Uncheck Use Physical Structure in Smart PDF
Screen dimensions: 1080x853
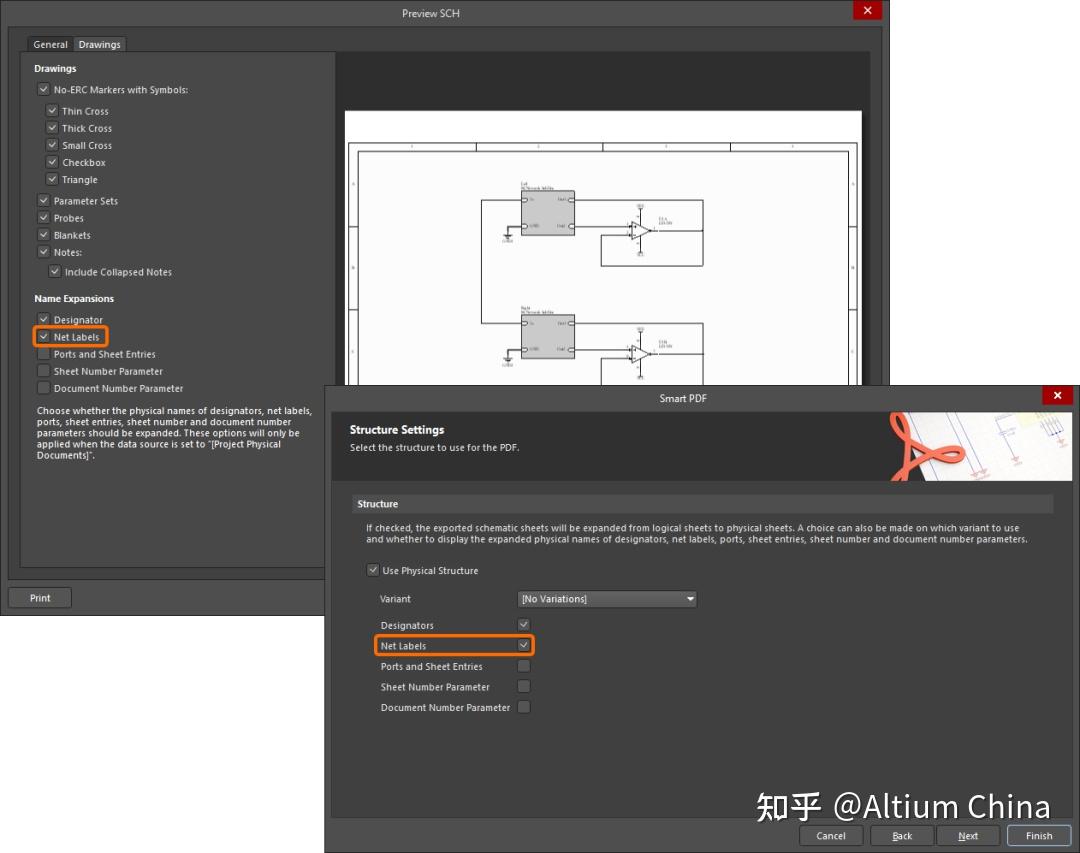tap(372, 569)
